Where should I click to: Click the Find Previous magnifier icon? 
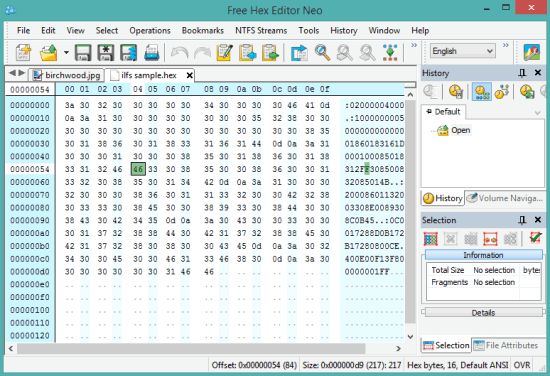[344, 52]
